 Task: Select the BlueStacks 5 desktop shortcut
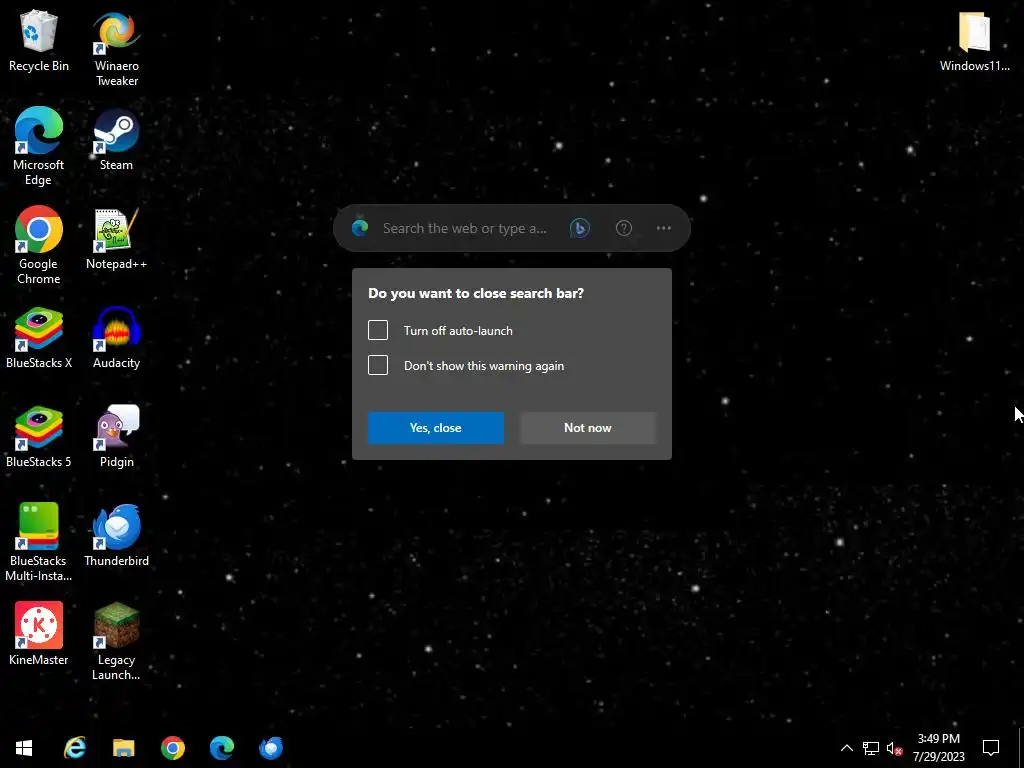point(39,437)
